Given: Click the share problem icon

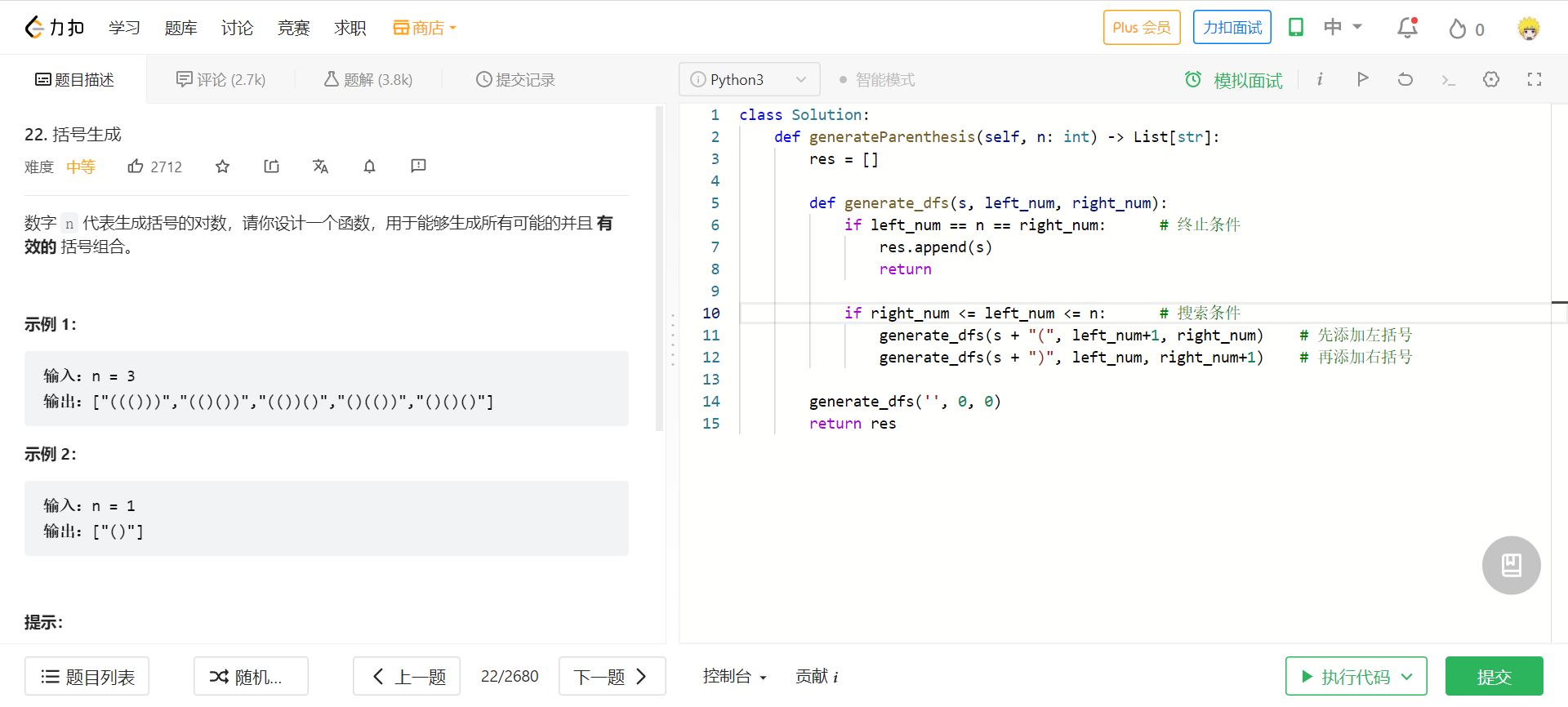Looking at the screenshot, I should (271, 167).
